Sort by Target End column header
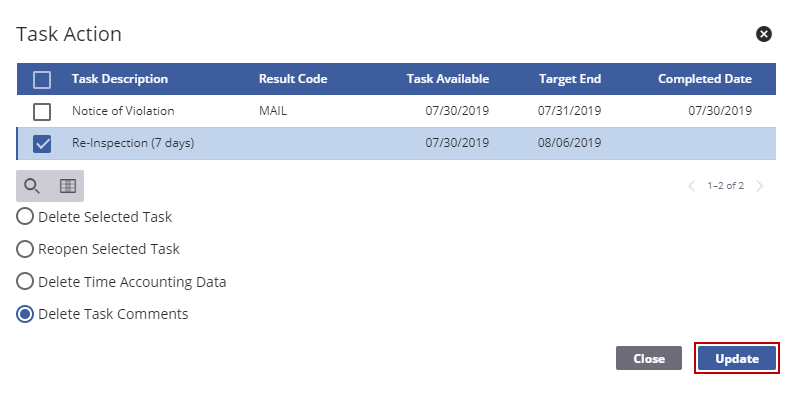 570,79
